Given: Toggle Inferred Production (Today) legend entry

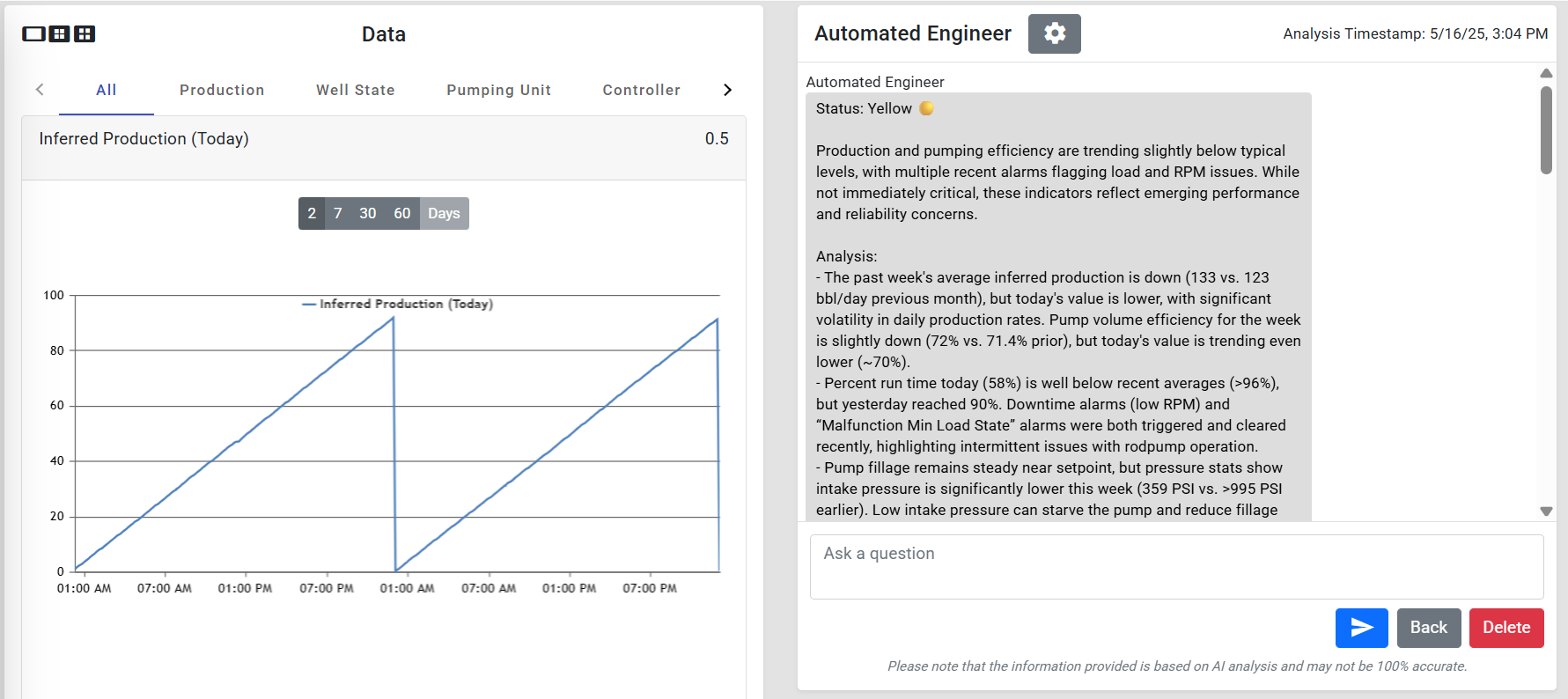Looking at the screenshot, I should (397, 304).
